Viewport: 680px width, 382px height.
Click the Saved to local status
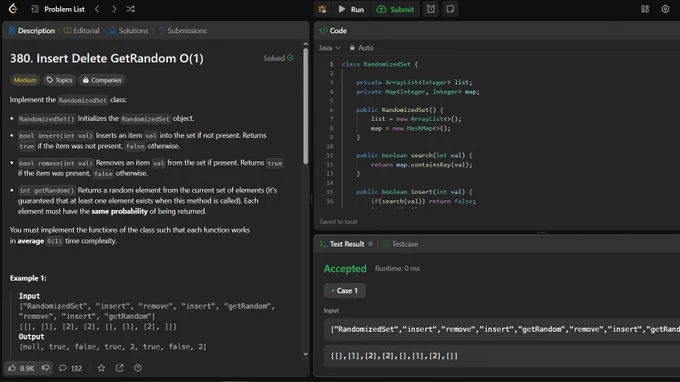(338, 222)
